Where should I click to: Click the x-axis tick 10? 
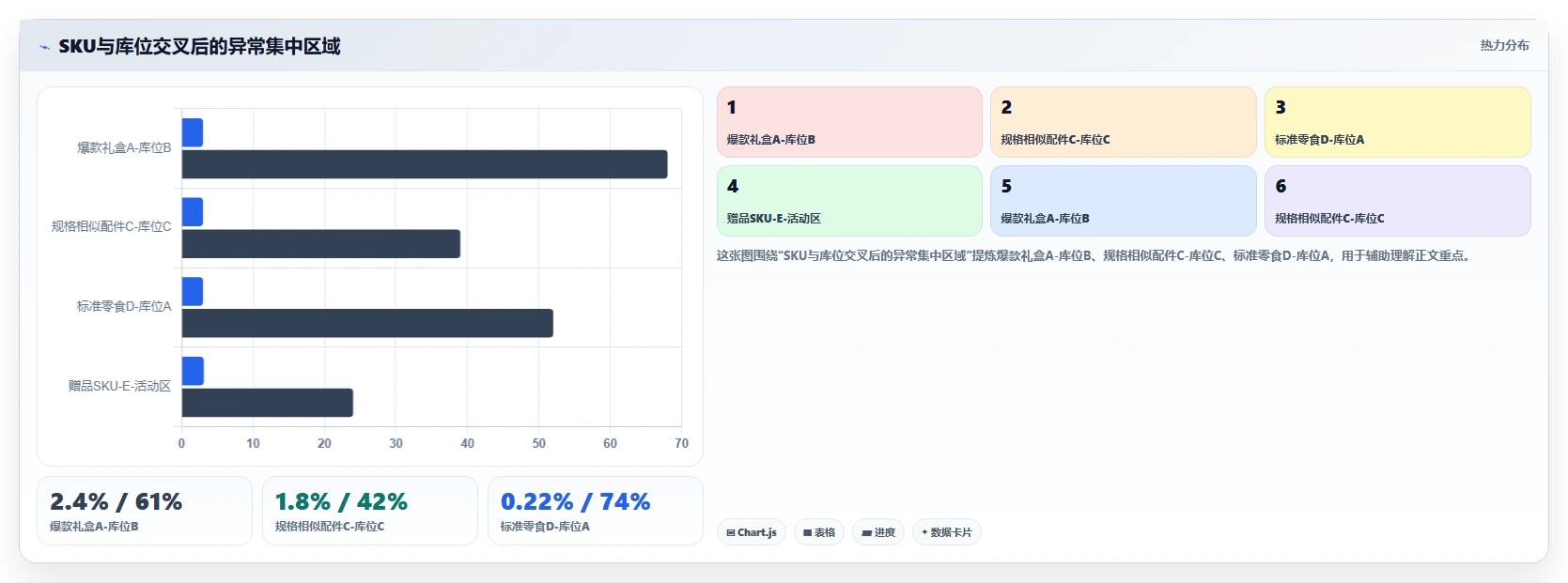pyautogui.click(x=253, y=443)
